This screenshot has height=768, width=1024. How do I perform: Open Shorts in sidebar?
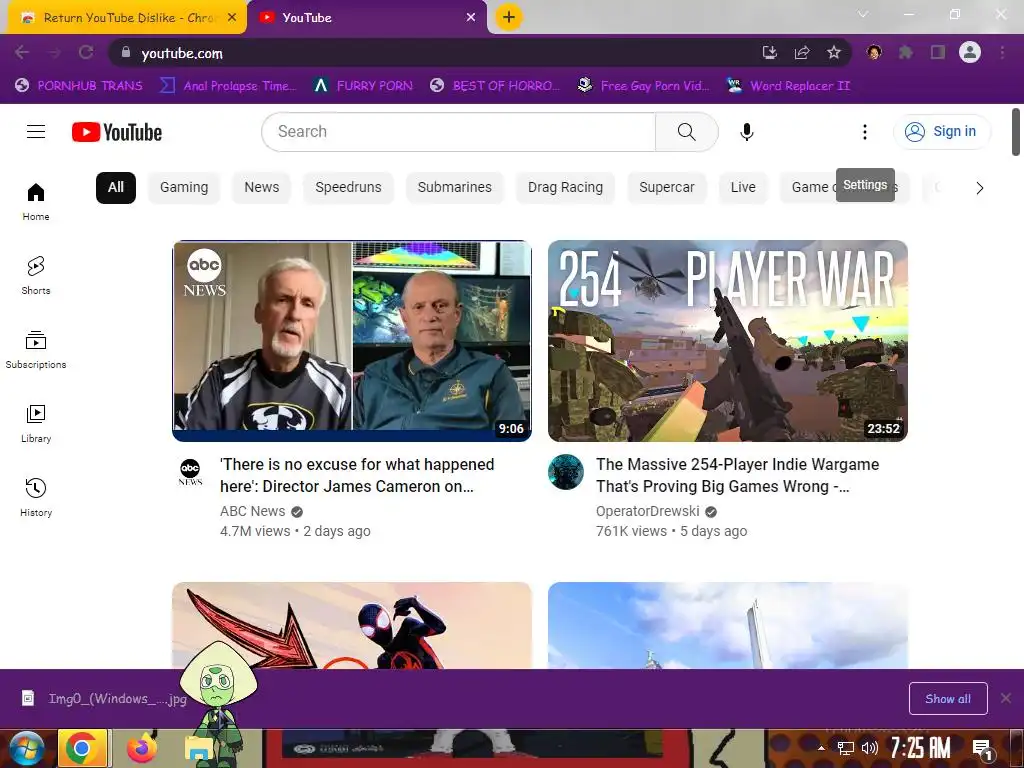pyautogui.click(x=36, y=276)
